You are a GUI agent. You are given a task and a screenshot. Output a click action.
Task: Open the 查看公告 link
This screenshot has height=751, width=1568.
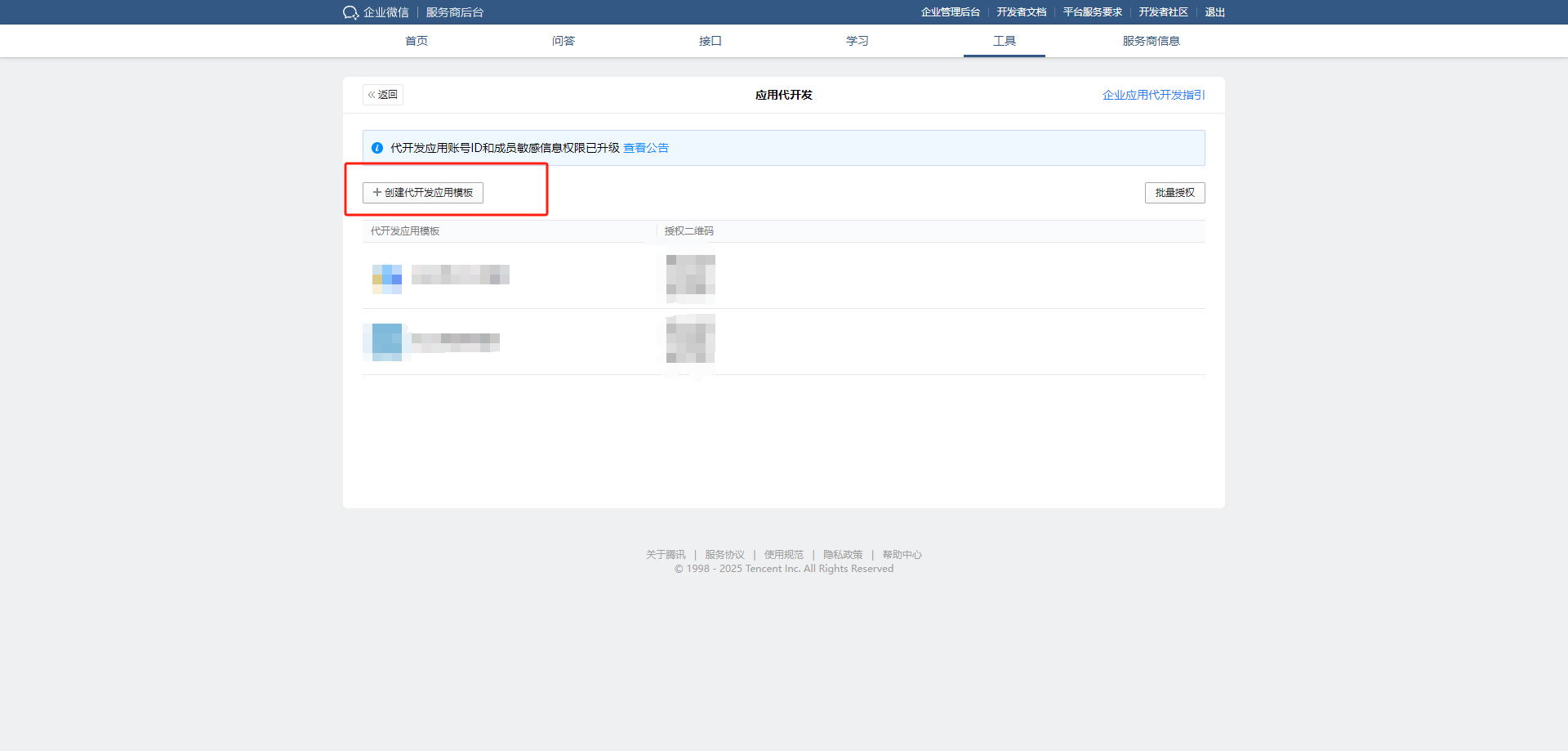(x=645, y=148)
